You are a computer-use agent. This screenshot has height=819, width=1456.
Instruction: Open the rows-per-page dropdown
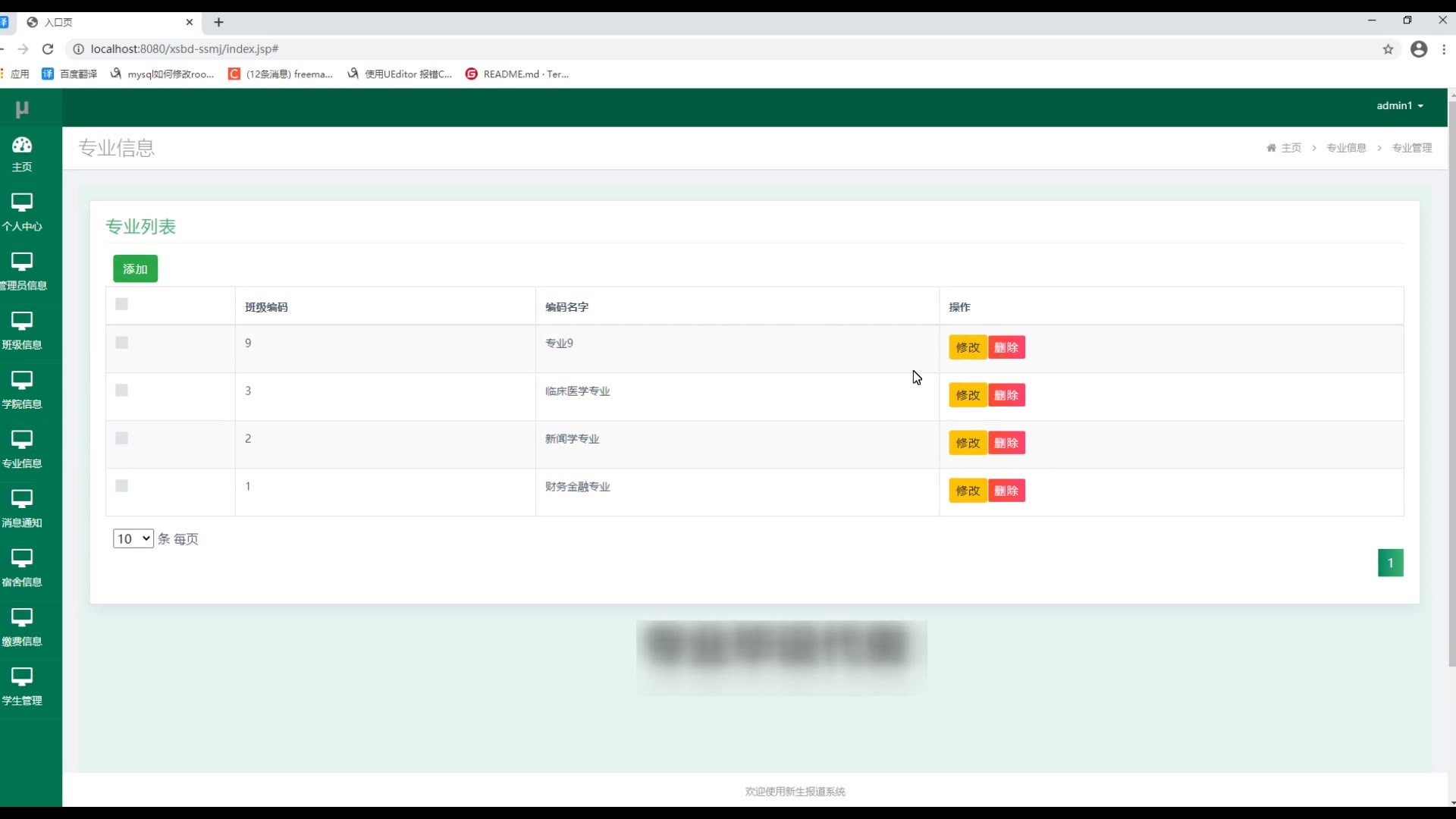133,538
